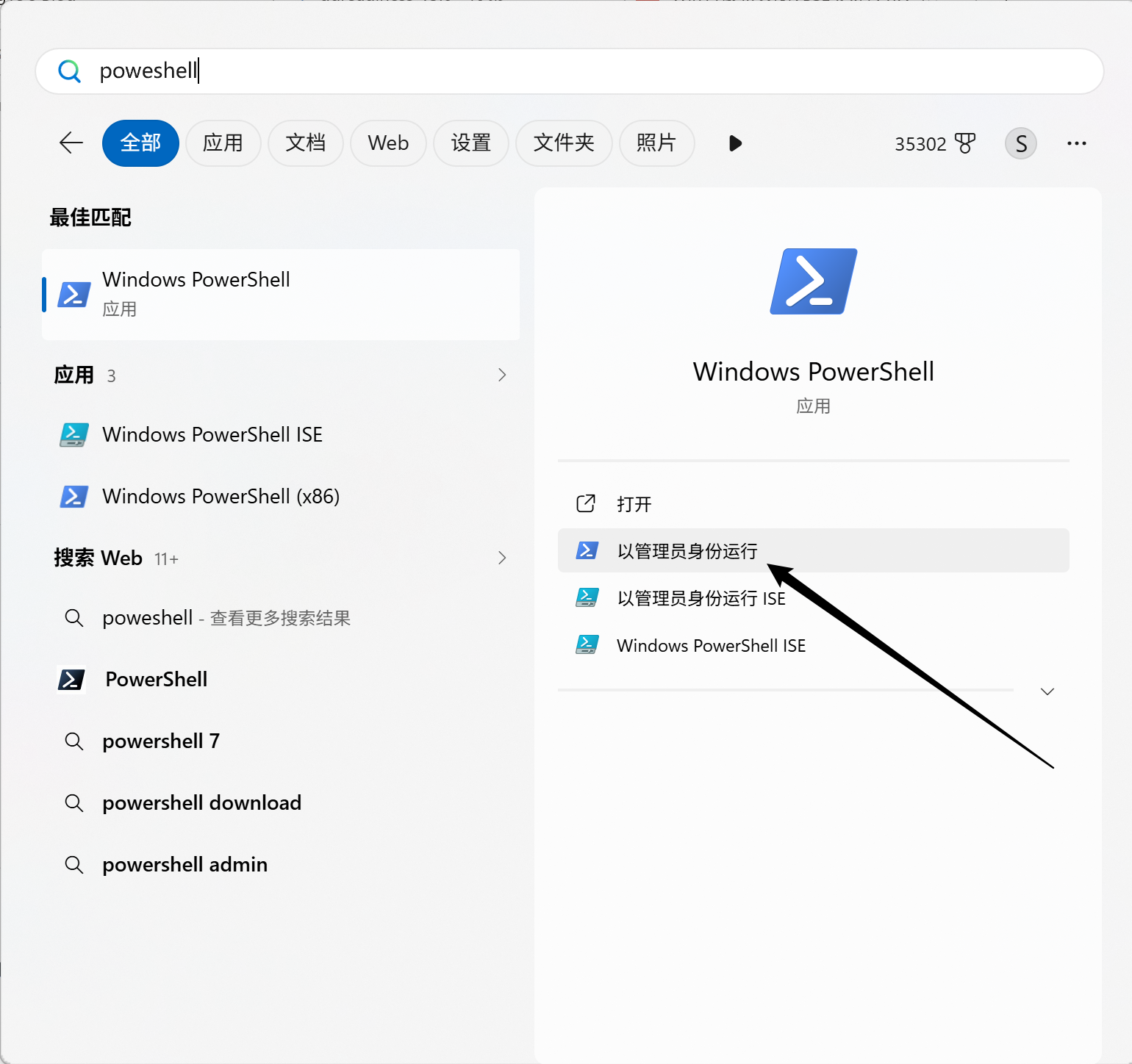Run PowerShell via 以管理员身份运行
This screenshot has width=1132, height=1064.
(x=813, y=550)
